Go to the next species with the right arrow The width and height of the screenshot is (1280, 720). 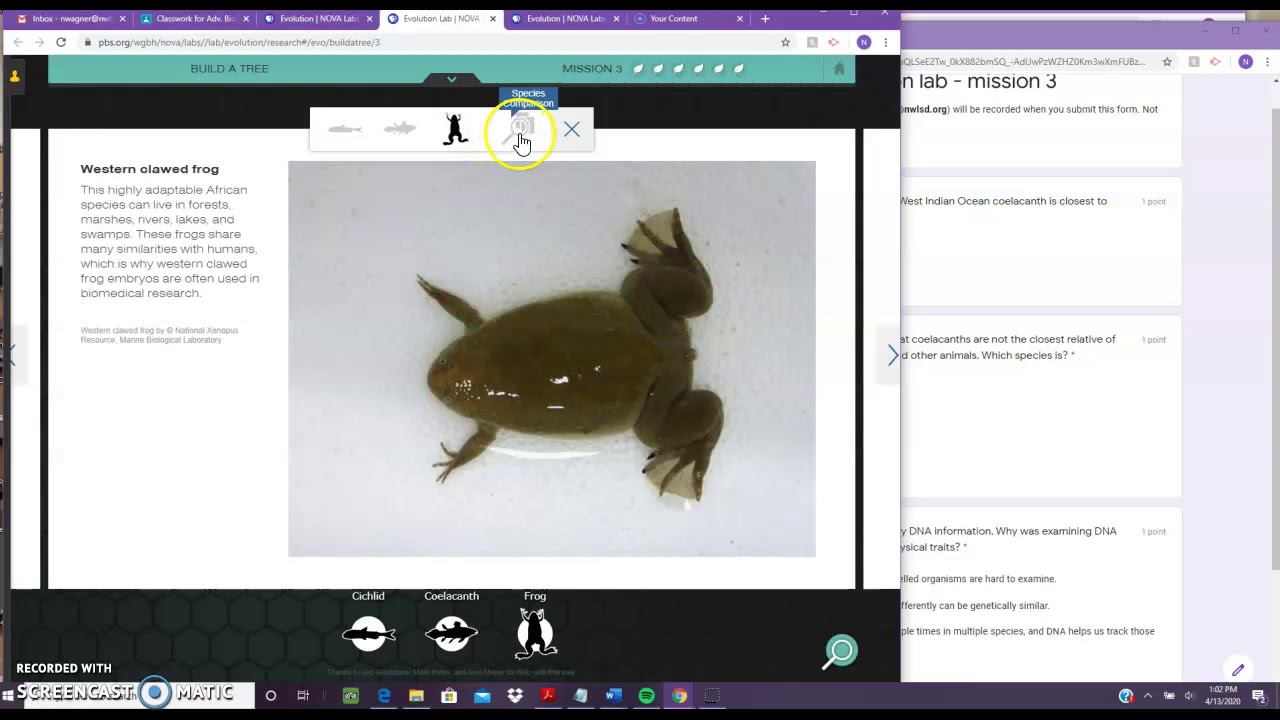coord(893,355)
